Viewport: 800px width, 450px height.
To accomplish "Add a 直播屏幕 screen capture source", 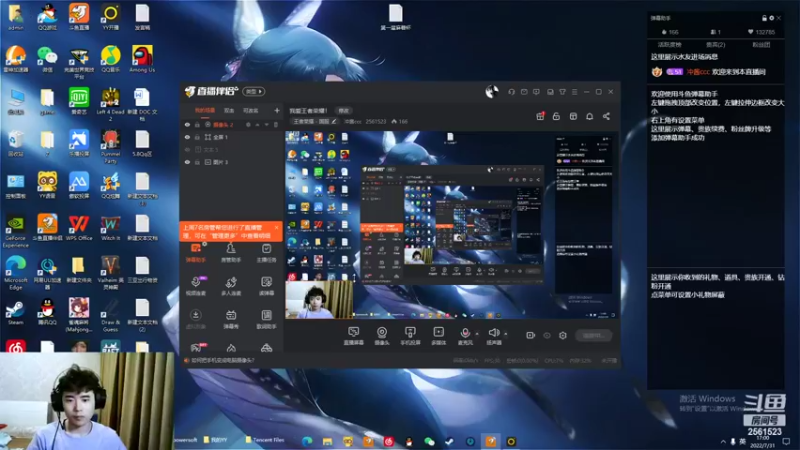I will 353,336.
